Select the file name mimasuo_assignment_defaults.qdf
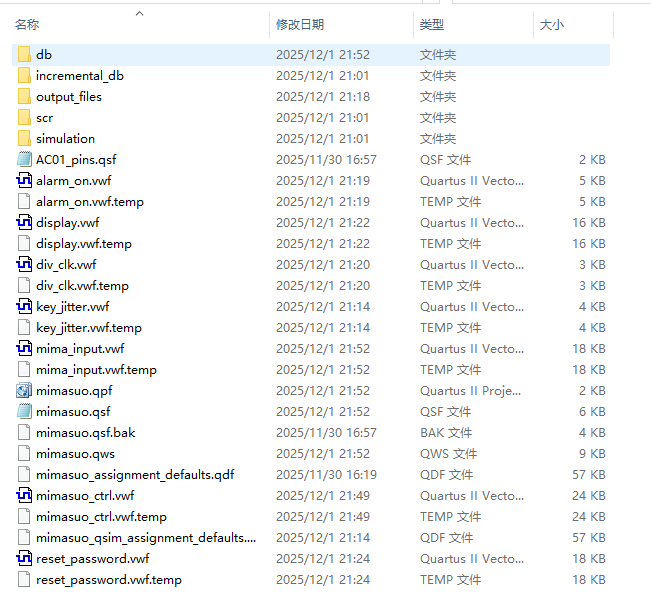The image size is (651, 614). 135,475
